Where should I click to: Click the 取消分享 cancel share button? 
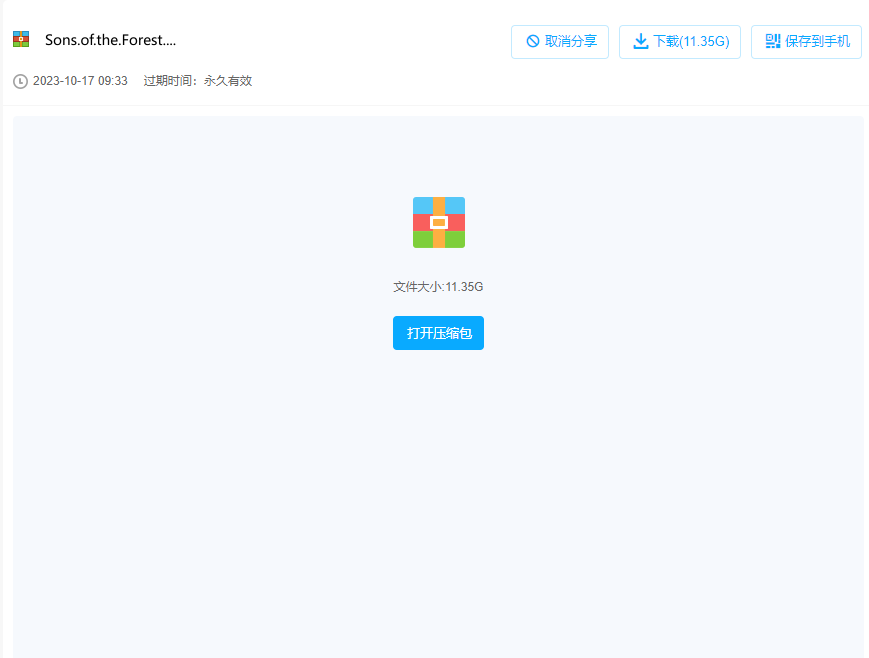pos(560,42)
